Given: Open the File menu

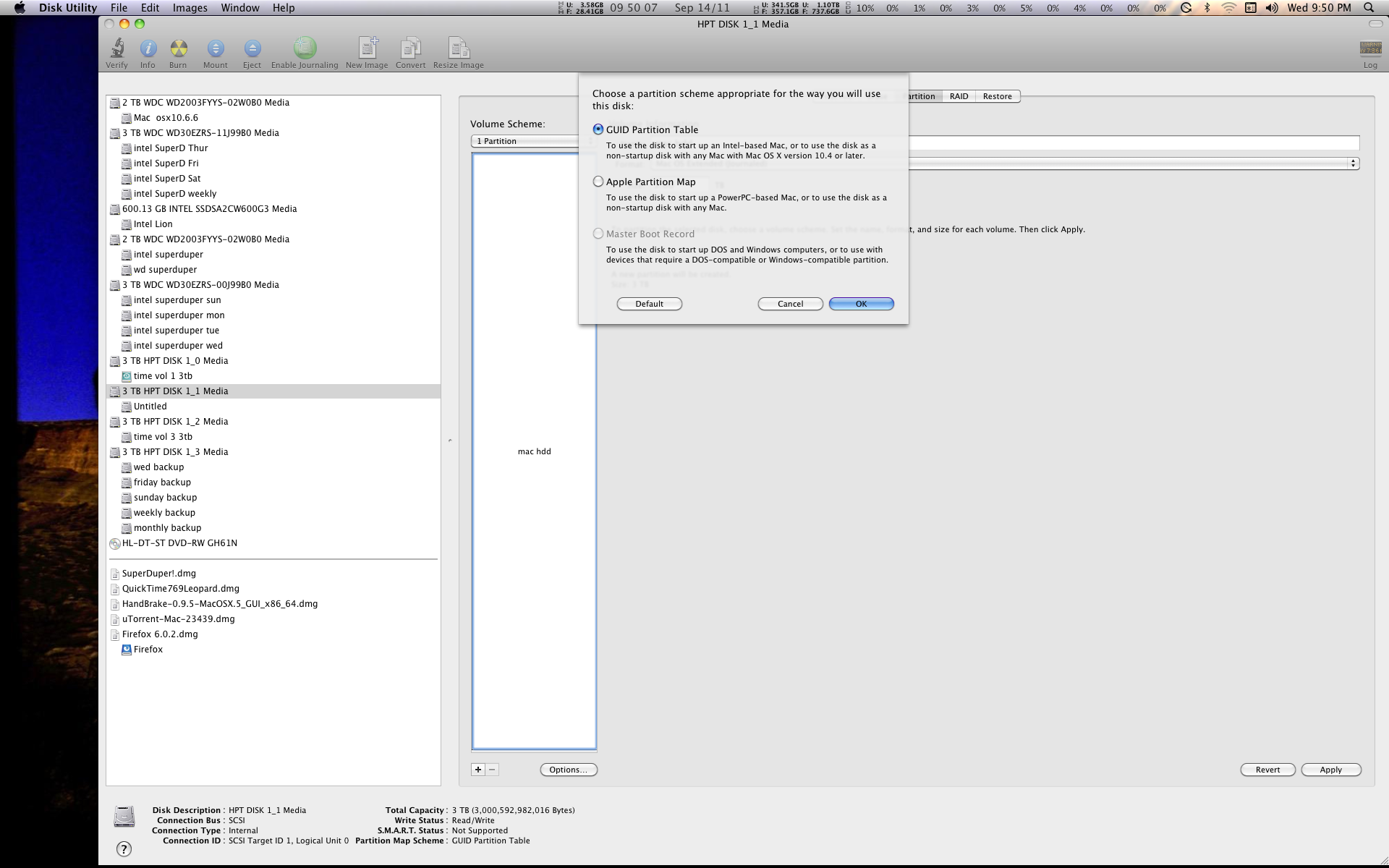Looking at the screenshot, I should coord(119,8).
